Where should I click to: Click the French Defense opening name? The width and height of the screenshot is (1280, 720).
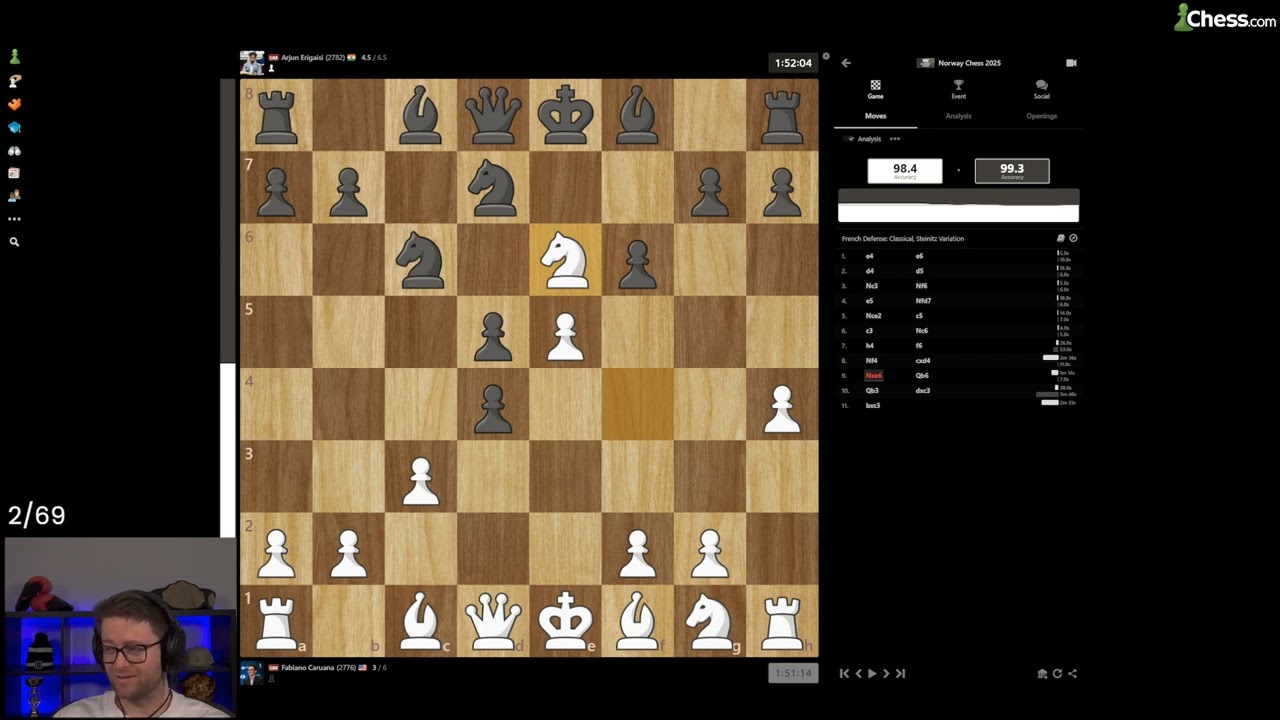(x=903, y=239)
